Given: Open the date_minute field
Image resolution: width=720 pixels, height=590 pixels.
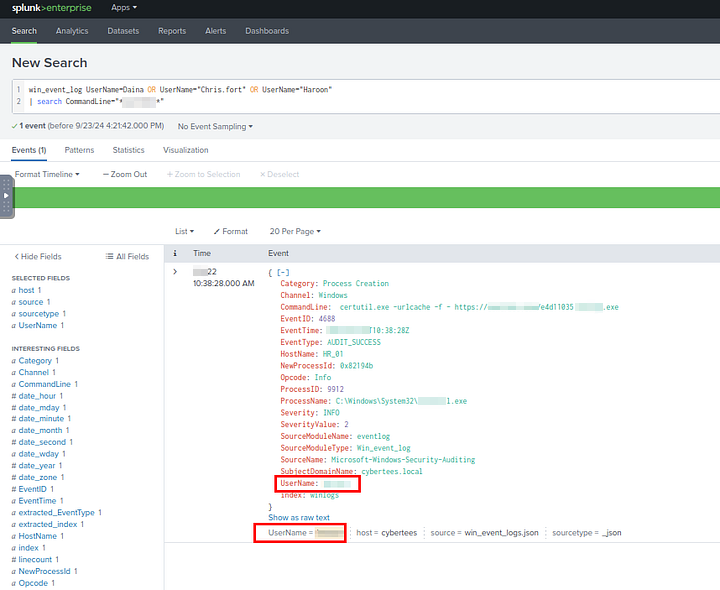Looking at the screenshot, I should coord(41,419).
